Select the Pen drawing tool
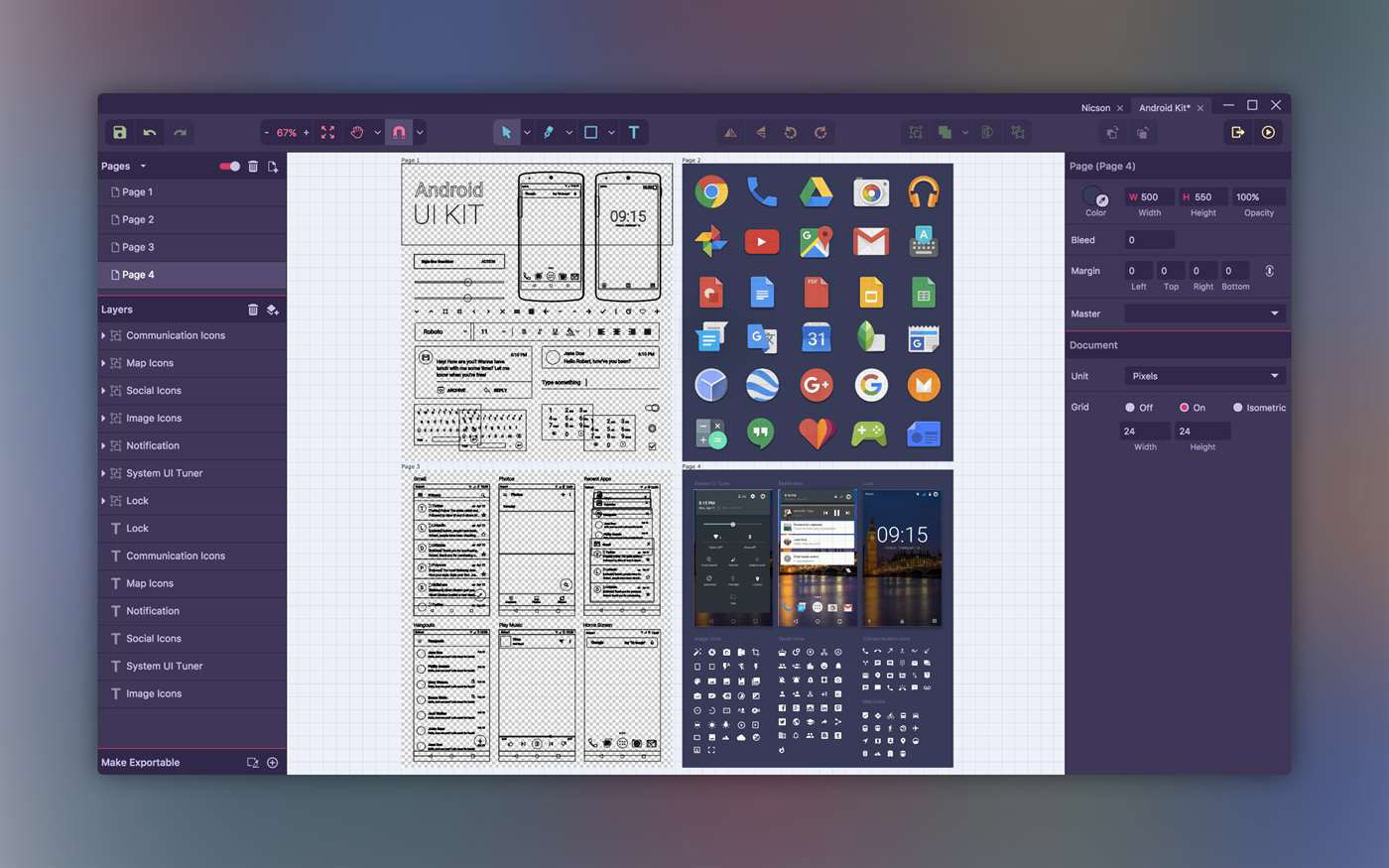Image resolution: width=1389 pixels, height=868 pixels. pyautogui.click(x=548, y=132)
